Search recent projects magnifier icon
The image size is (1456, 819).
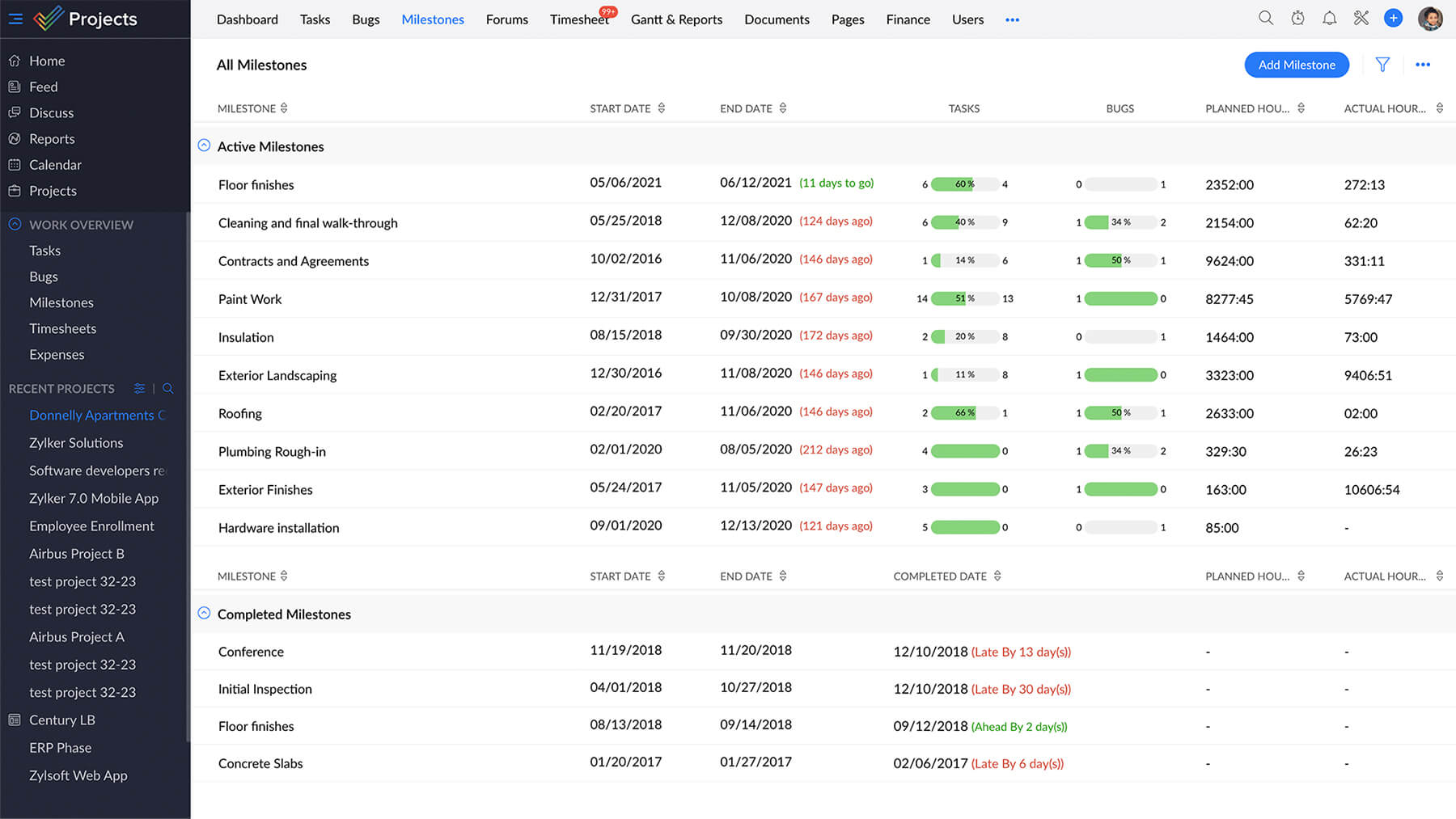point(168,389)
